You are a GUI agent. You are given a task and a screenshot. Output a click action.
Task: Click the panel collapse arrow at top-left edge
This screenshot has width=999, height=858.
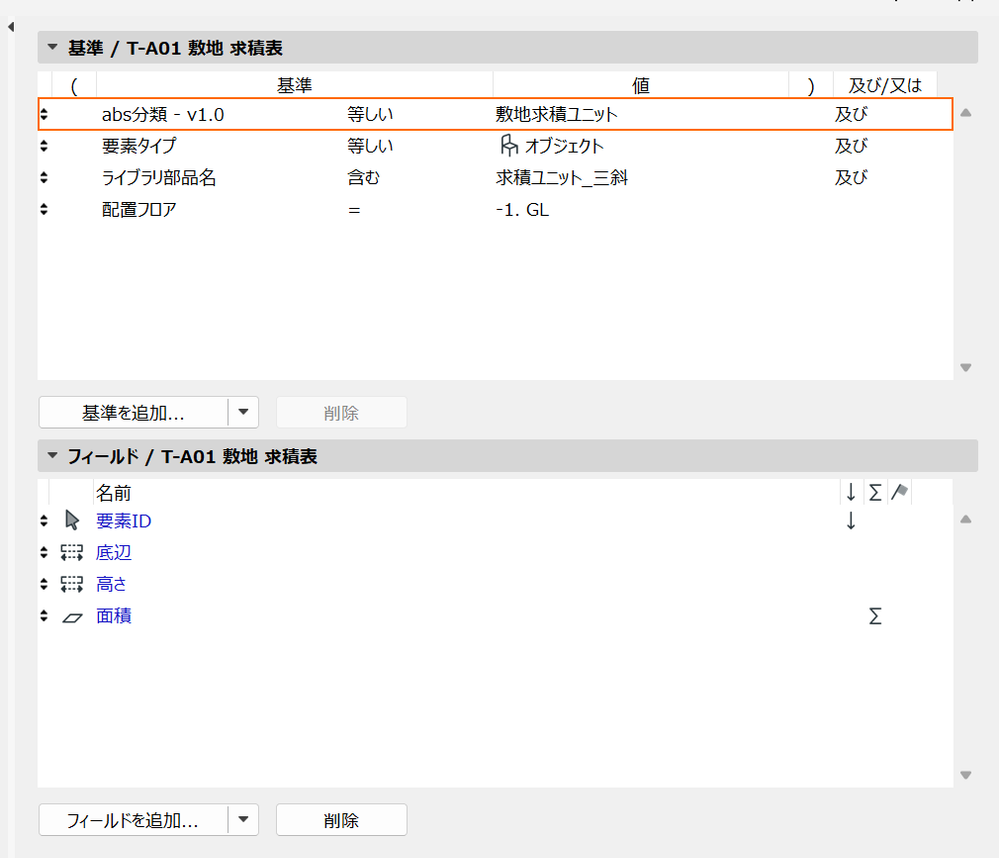(11, 26)
